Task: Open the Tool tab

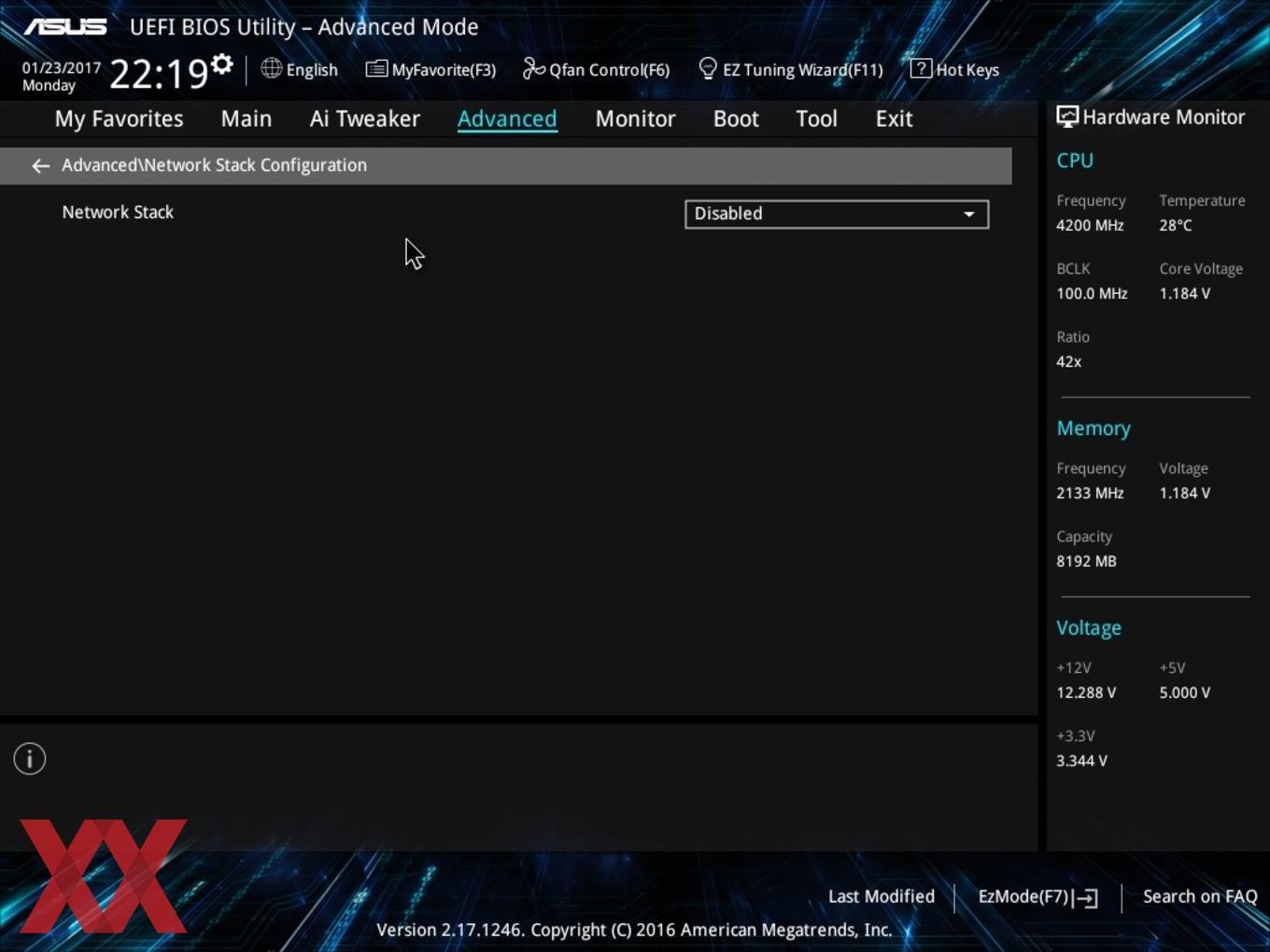Action: pyautogui.click(x=816, y=119)
